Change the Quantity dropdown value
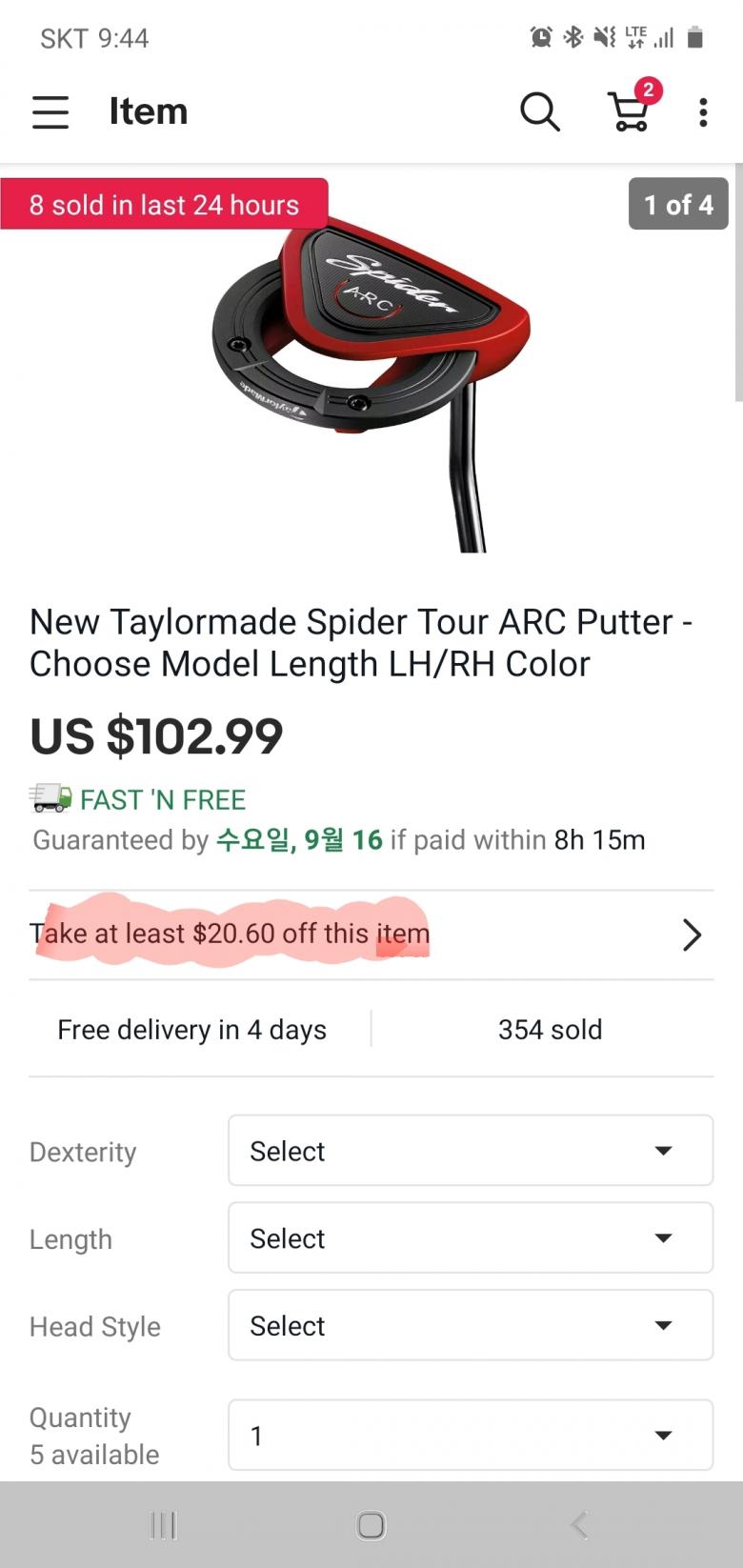This screenshot has width=743, height=1568. [471, 1436]
